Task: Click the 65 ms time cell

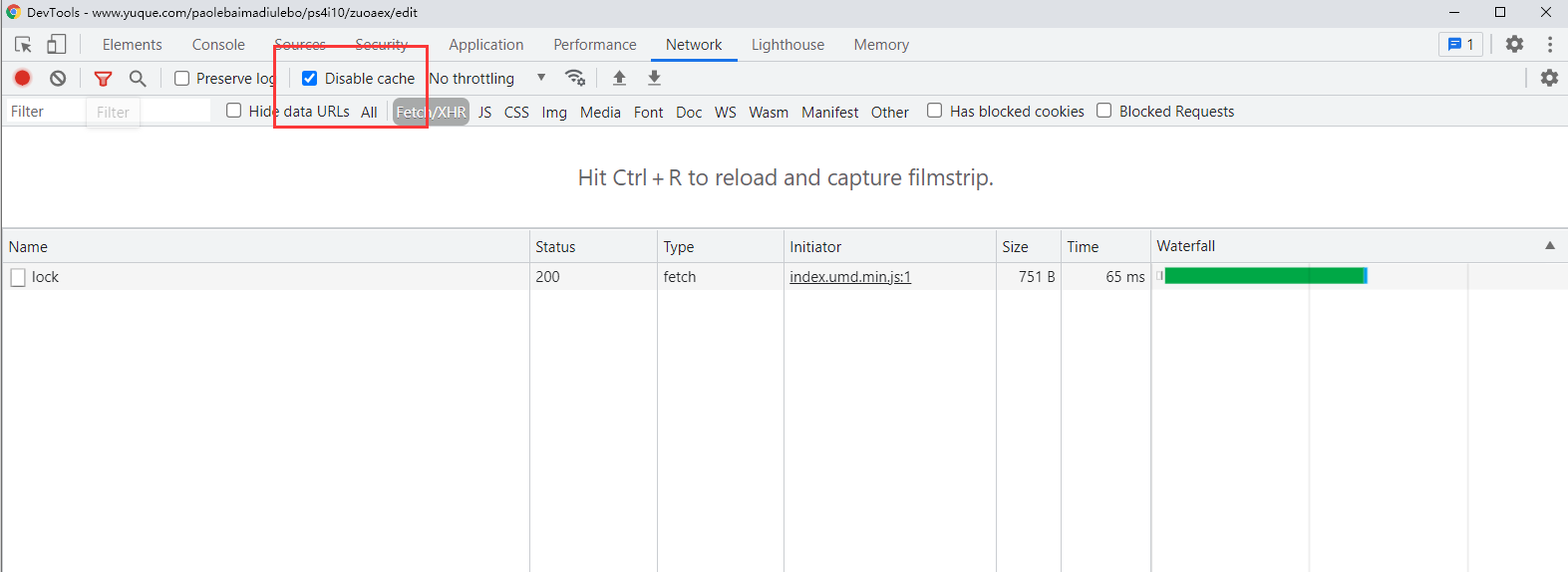Action: click(1125, 277)
